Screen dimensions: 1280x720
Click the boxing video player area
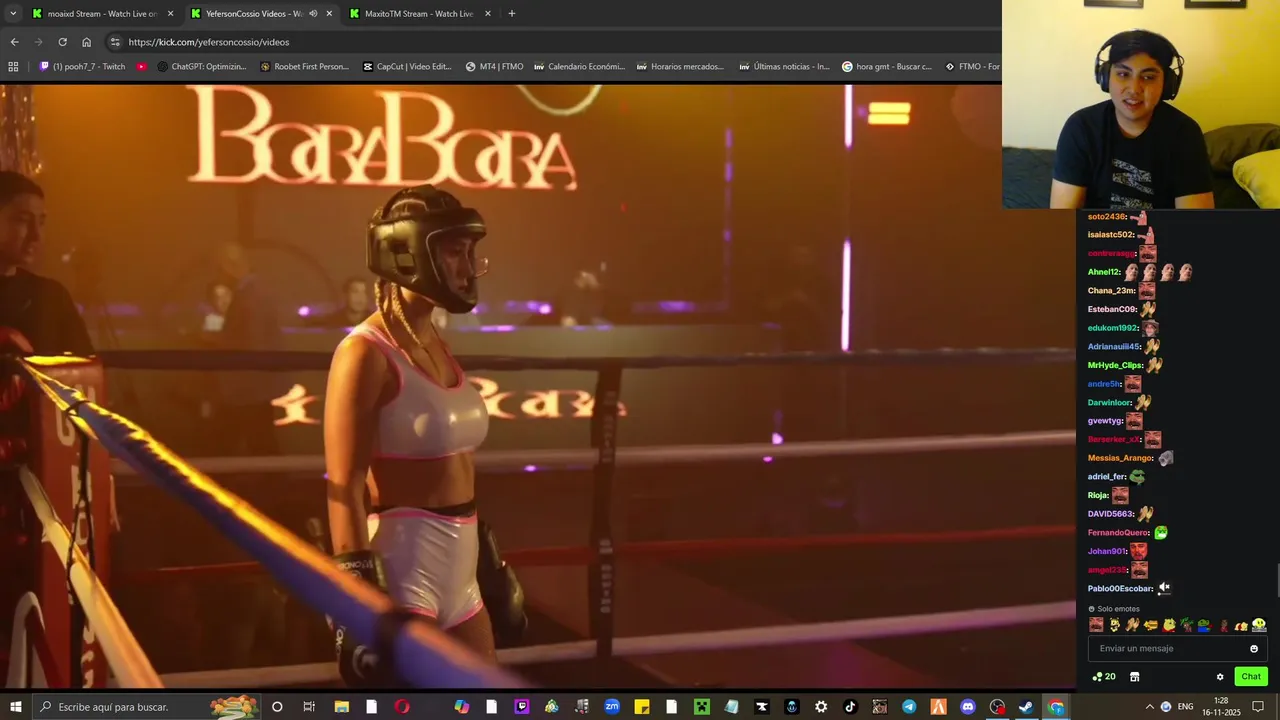pyautogui.click(x=538, y=387)
